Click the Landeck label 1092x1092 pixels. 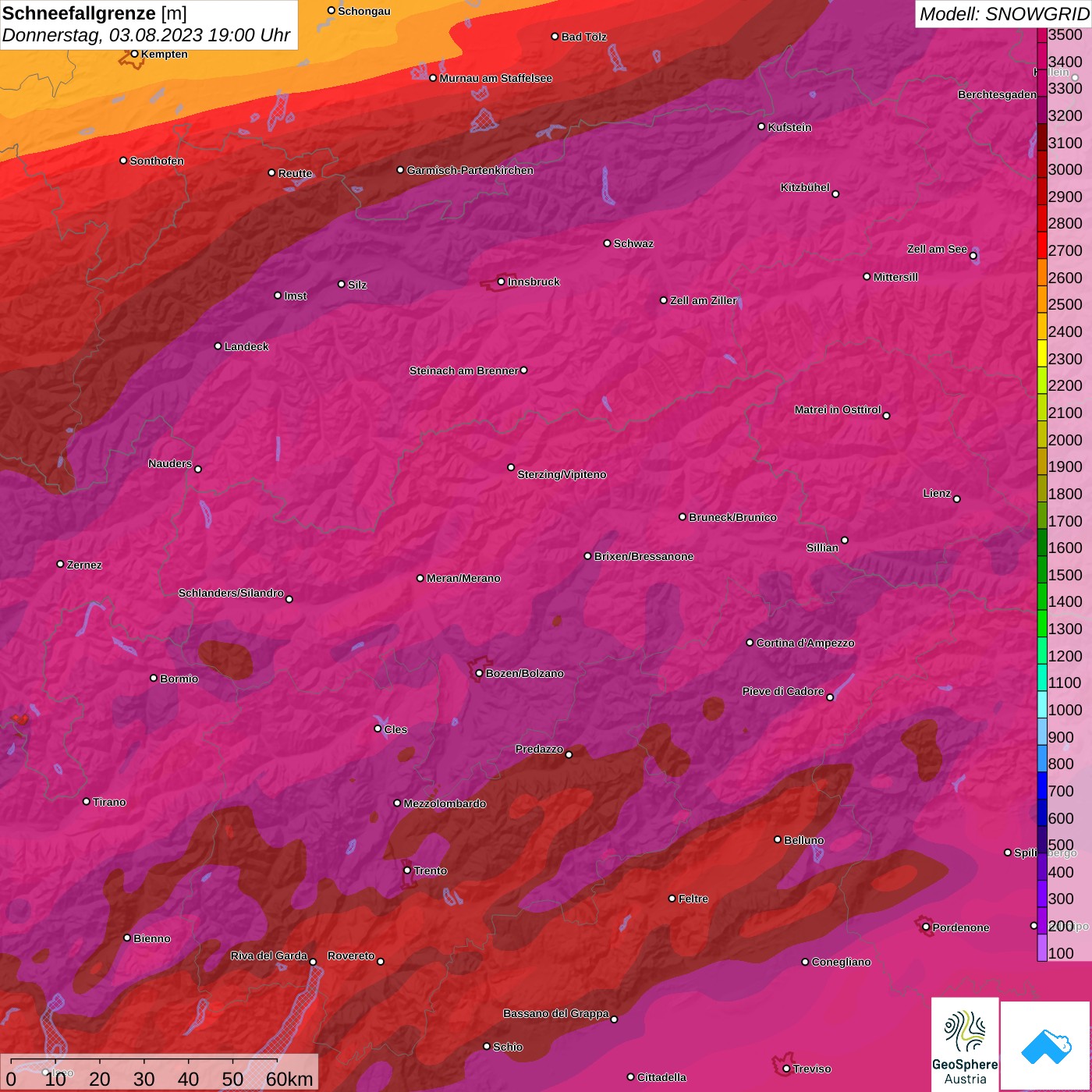coord(246,346)
